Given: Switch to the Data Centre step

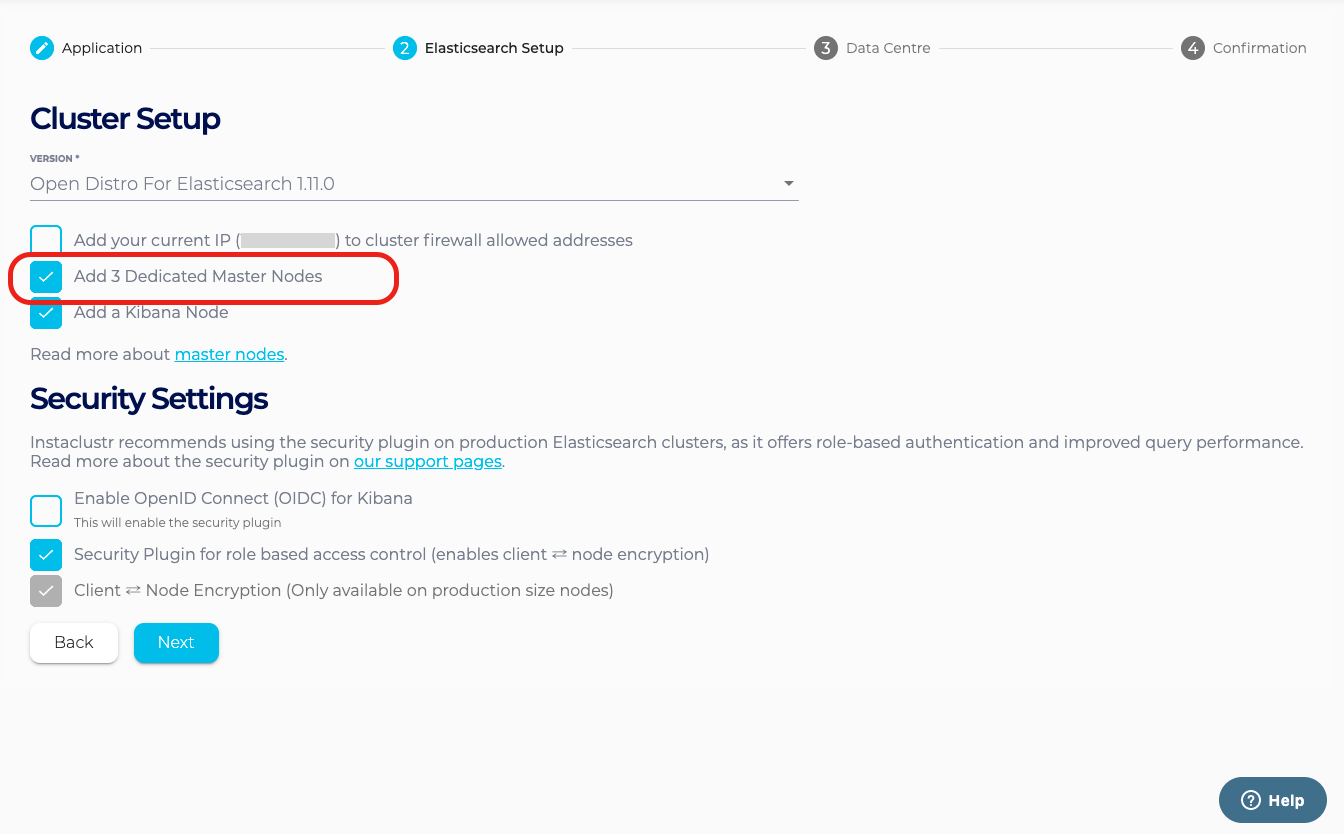Looking at the screenshot, I should point(890,47).
